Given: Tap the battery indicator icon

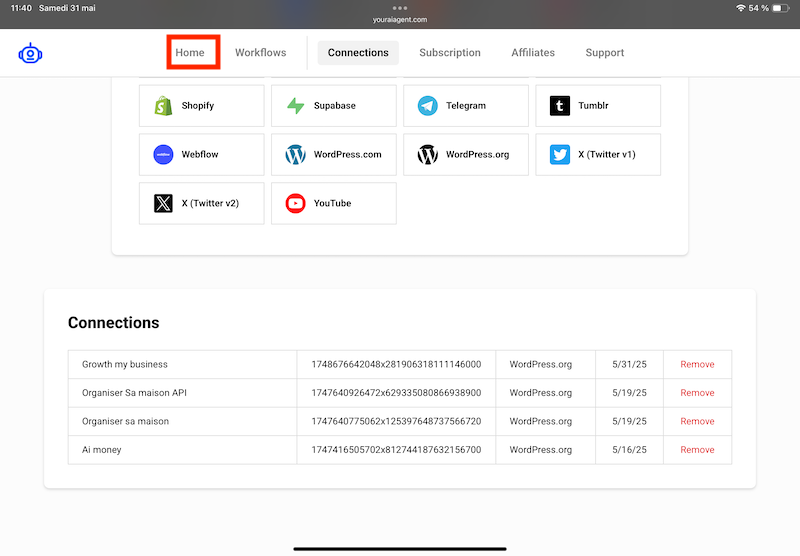Looking at the screenshot, I should [x=781, y=8].
